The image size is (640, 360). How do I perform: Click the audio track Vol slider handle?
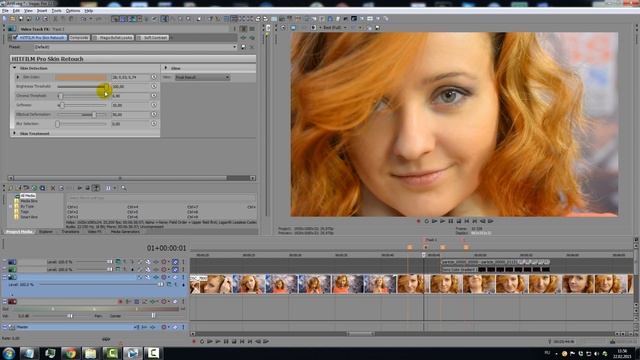tap(70, 316)
